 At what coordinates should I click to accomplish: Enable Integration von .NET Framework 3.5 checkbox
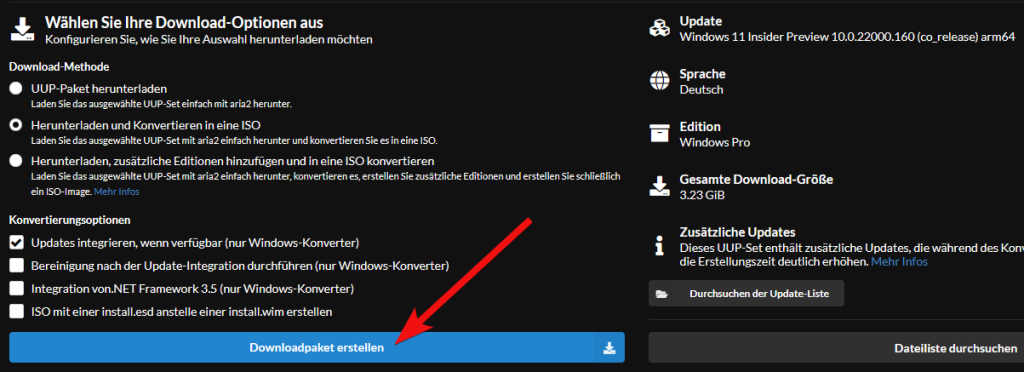(x=16, y=288)
